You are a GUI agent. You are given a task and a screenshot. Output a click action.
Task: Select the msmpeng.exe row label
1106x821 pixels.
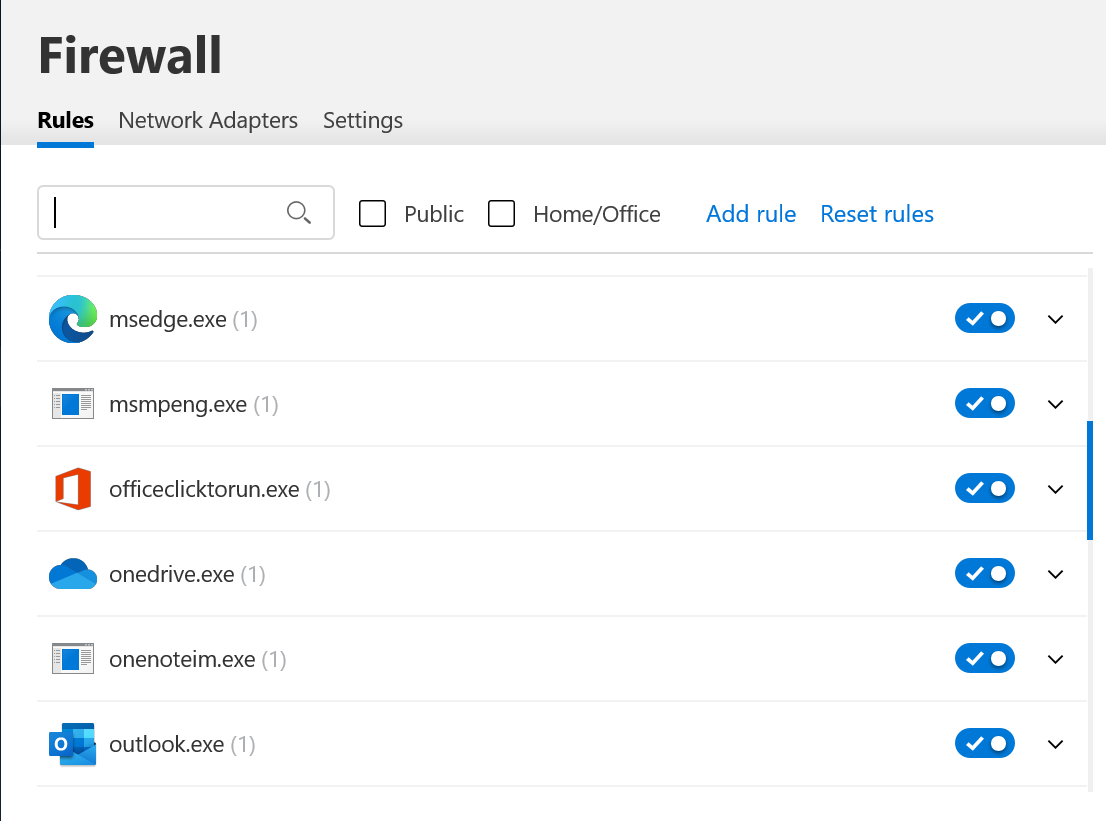coord(194,405)
